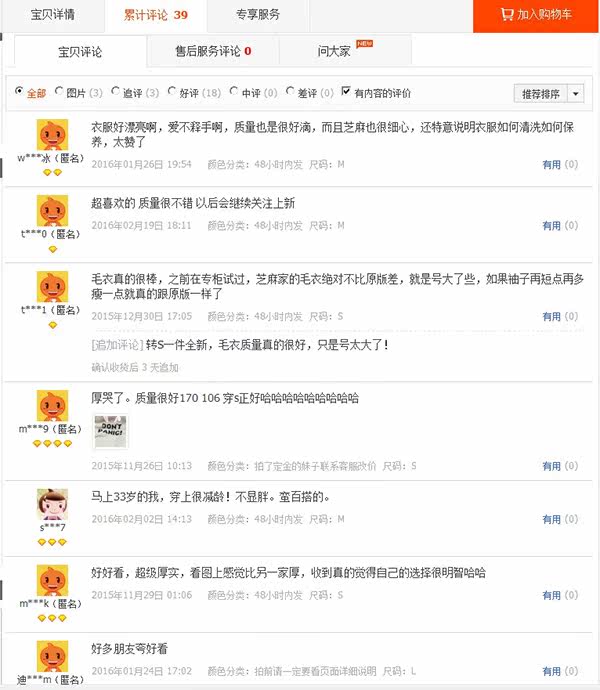
Task: Select the 追评 (3) radio filter
Action: point(115,91)
